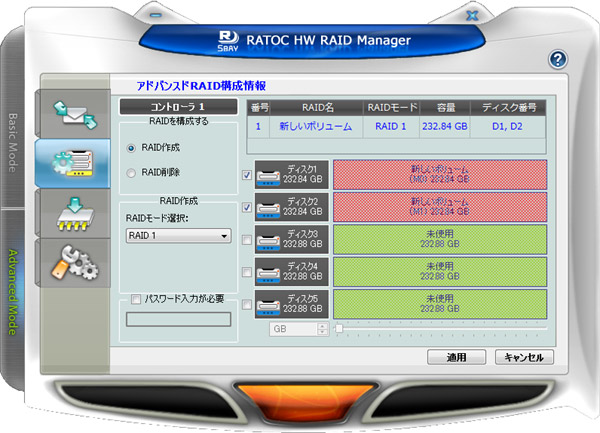This screenshot has width=600, height=433.
Task: Enable パスワード入力が必要 checkbox
Action: [136, 299]
